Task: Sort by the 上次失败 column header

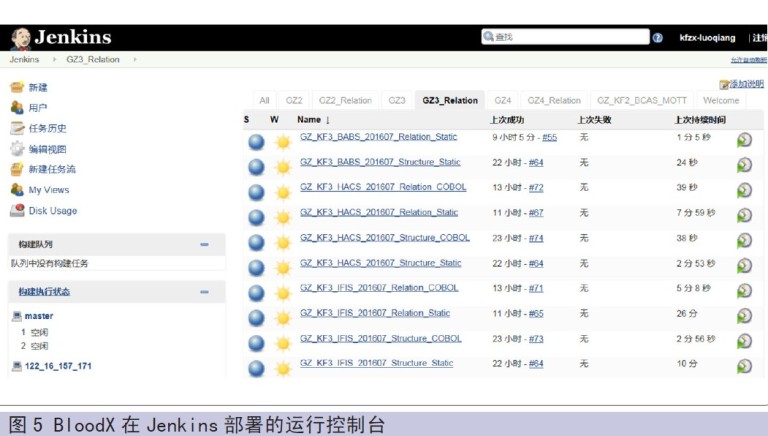Action: click(x=594, y=120)
